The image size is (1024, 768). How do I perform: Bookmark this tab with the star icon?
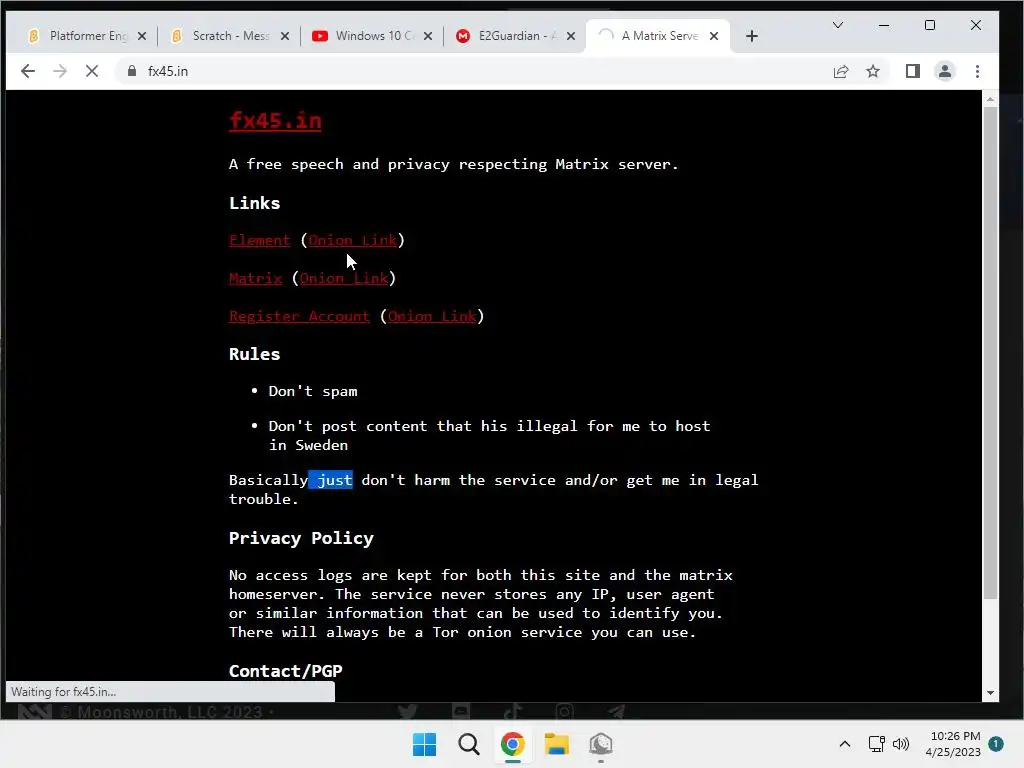point(873,71)
